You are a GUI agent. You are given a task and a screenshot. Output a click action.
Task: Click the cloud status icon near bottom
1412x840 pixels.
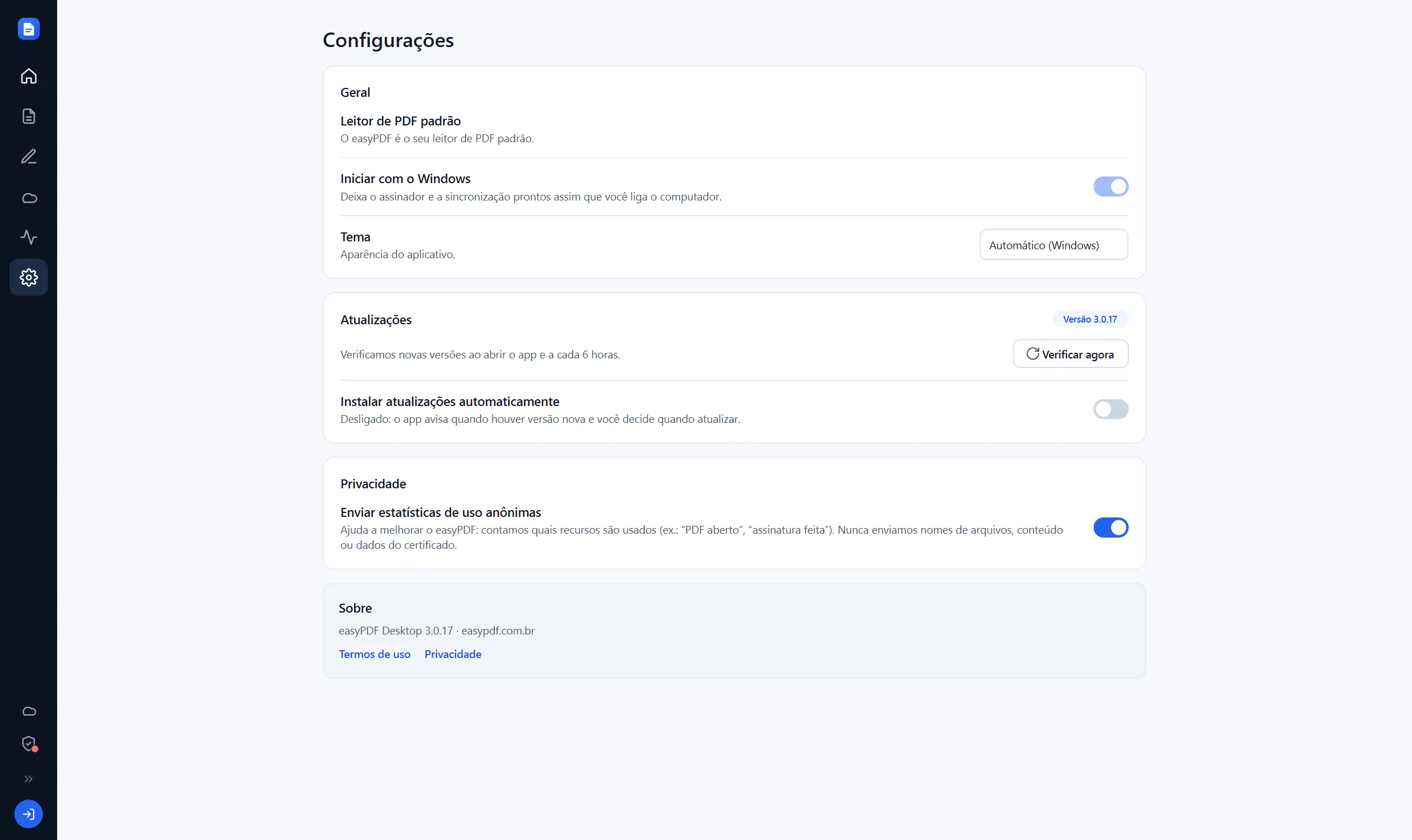(29, 712)
